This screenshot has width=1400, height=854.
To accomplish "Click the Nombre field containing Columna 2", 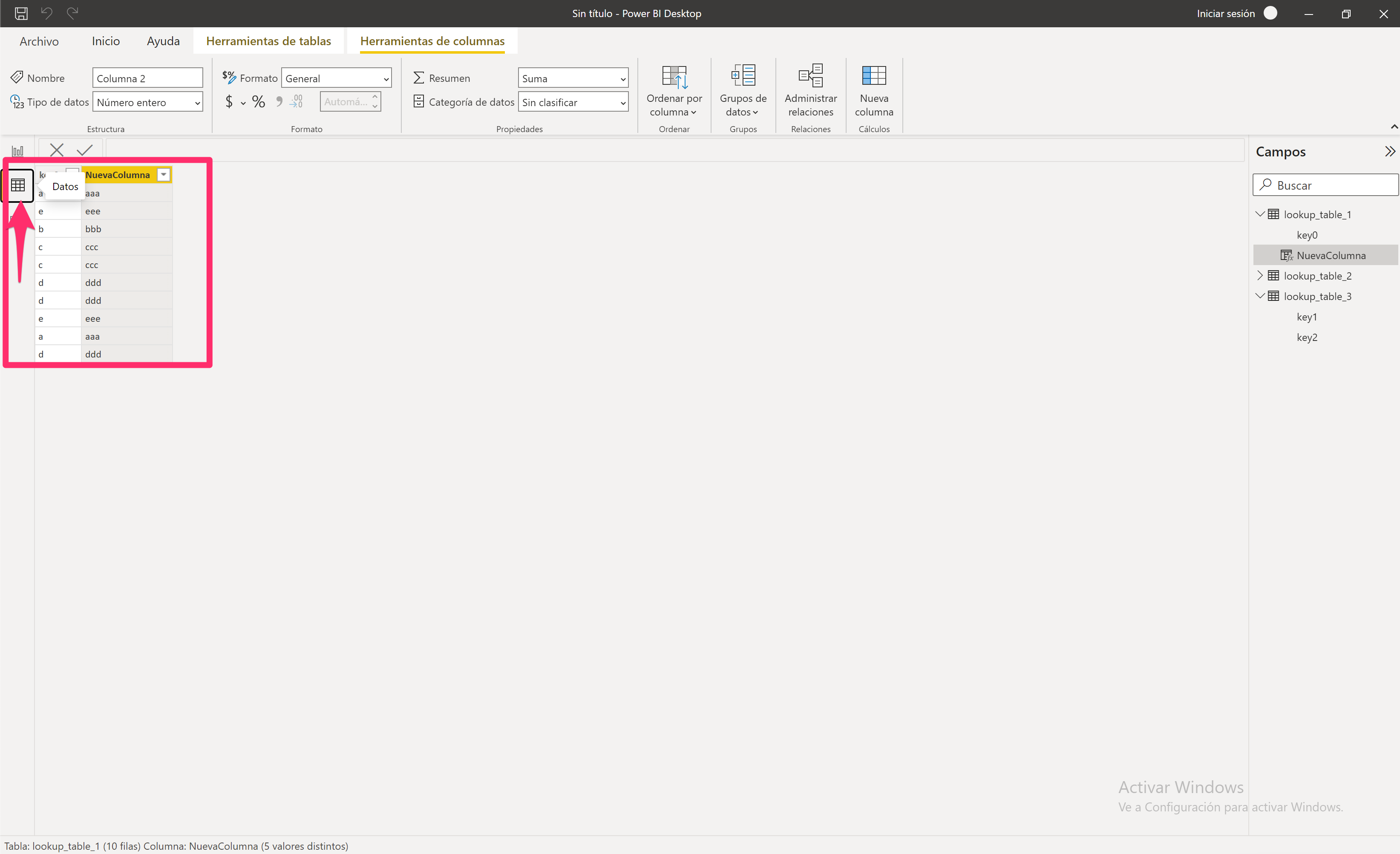I will [x=148, y=78].
